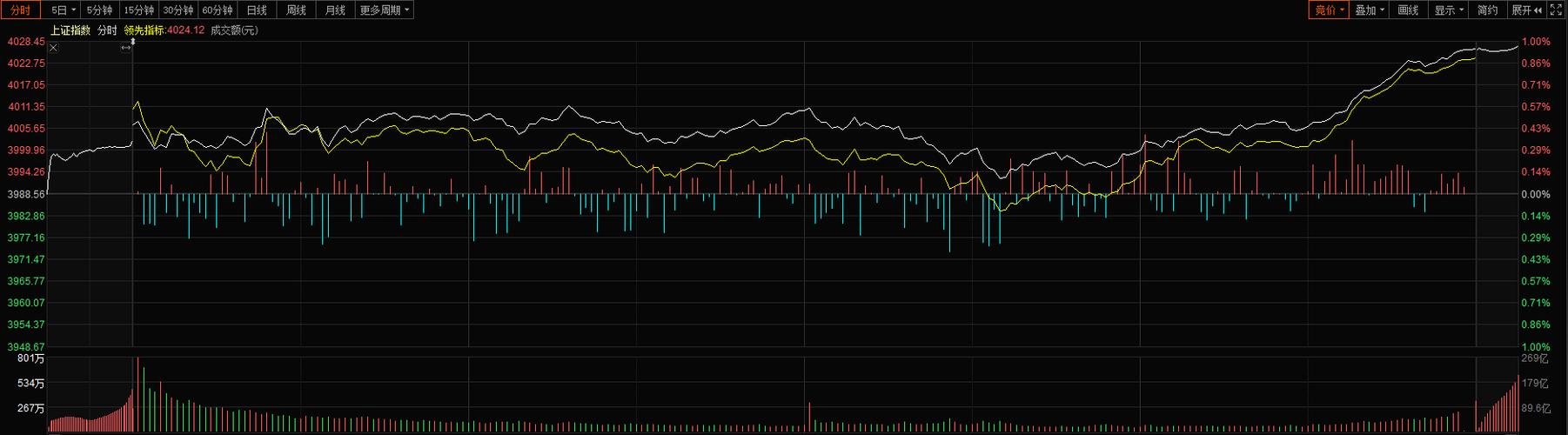Viewport: 1568px width, 435px height.
Task: Click the 4005.65 price axis label
Action: click(x=26, y=129)
